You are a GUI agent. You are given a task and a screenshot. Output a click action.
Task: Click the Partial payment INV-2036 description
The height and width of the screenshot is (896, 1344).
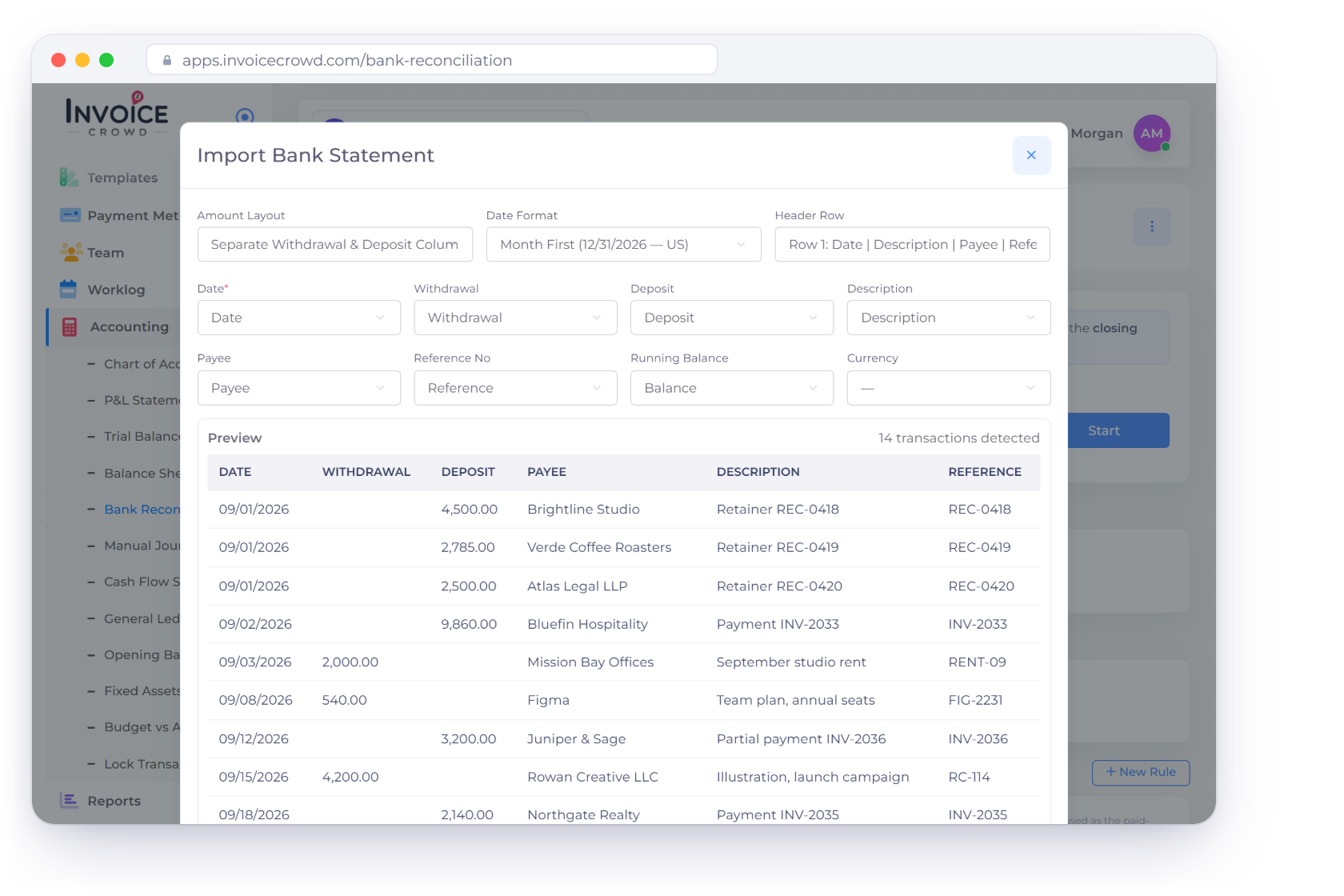point(801,738)
